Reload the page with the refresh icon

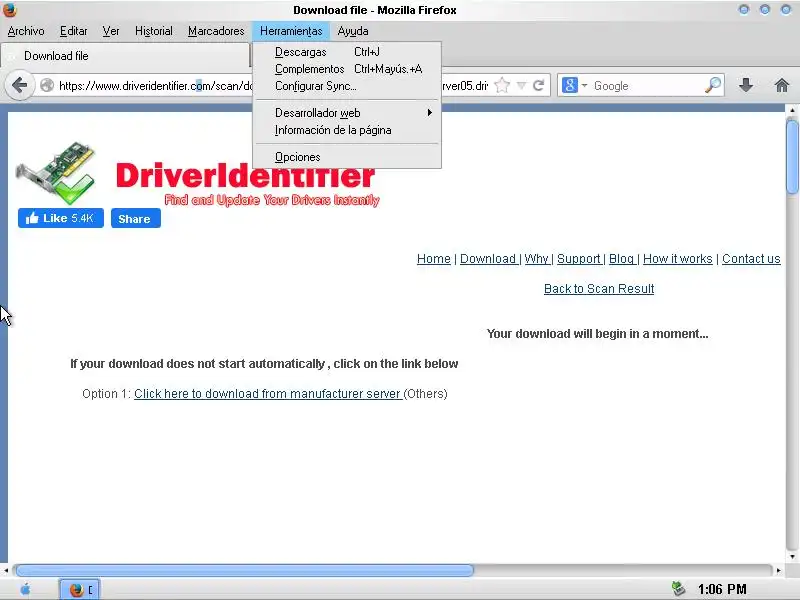click(x=538, y=85)
